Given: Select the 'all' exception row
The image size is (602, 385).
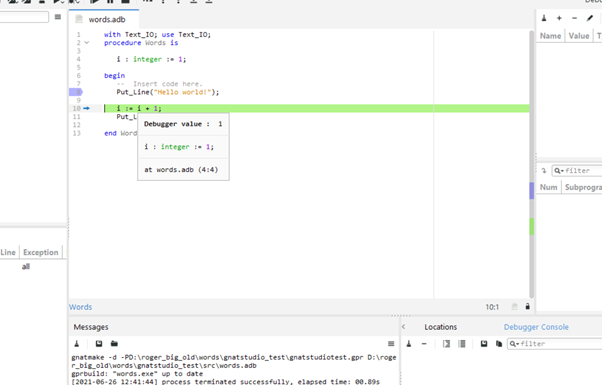Looking at the screenshot, I should pos(26,266).
